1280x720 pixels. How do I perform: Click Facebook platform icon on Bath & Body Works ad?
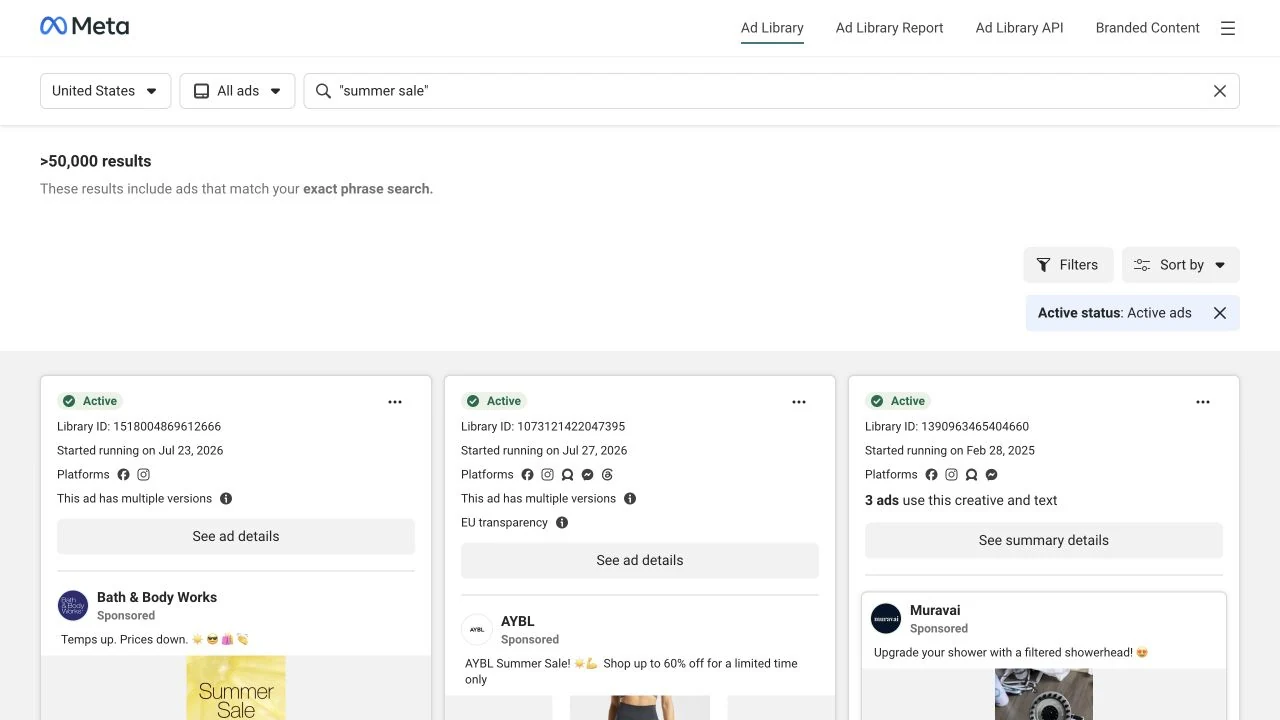pos(124,475)
